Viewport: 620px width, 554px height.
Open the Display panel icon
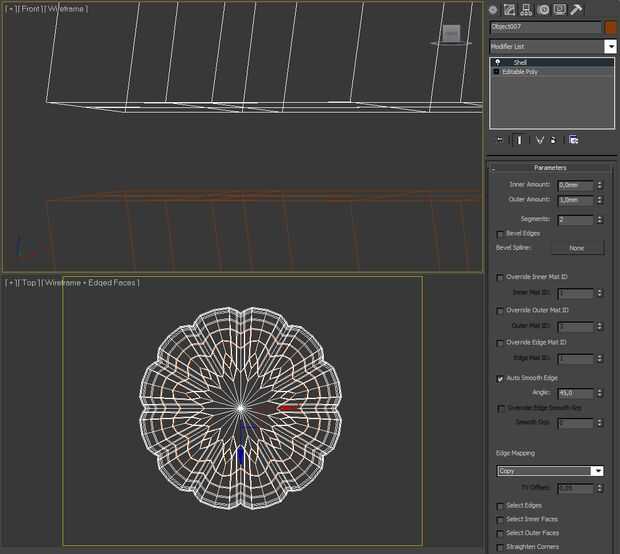click(558, 9)
